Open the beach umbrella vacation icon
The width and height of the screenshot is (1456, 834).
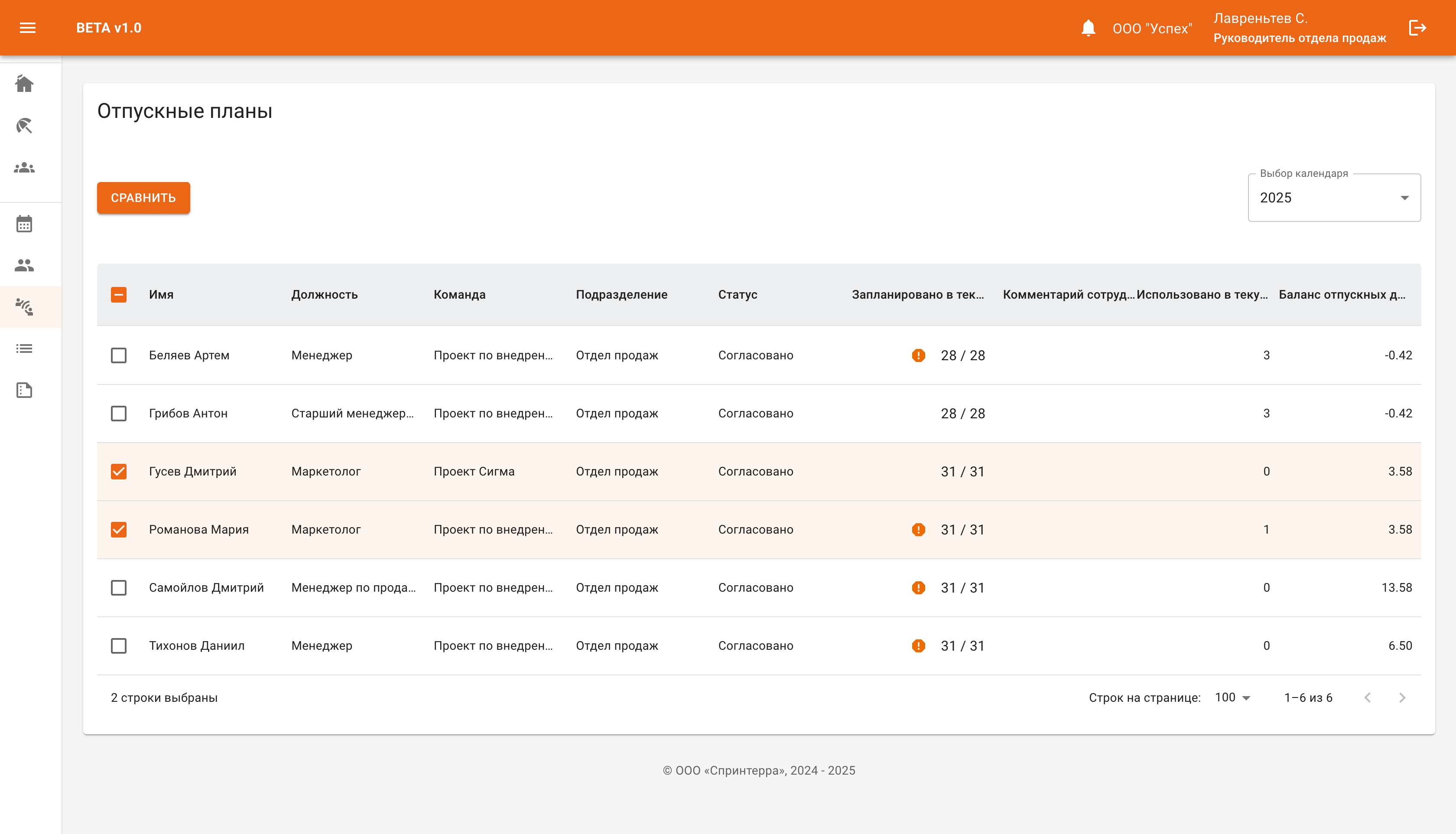(24, 125)
